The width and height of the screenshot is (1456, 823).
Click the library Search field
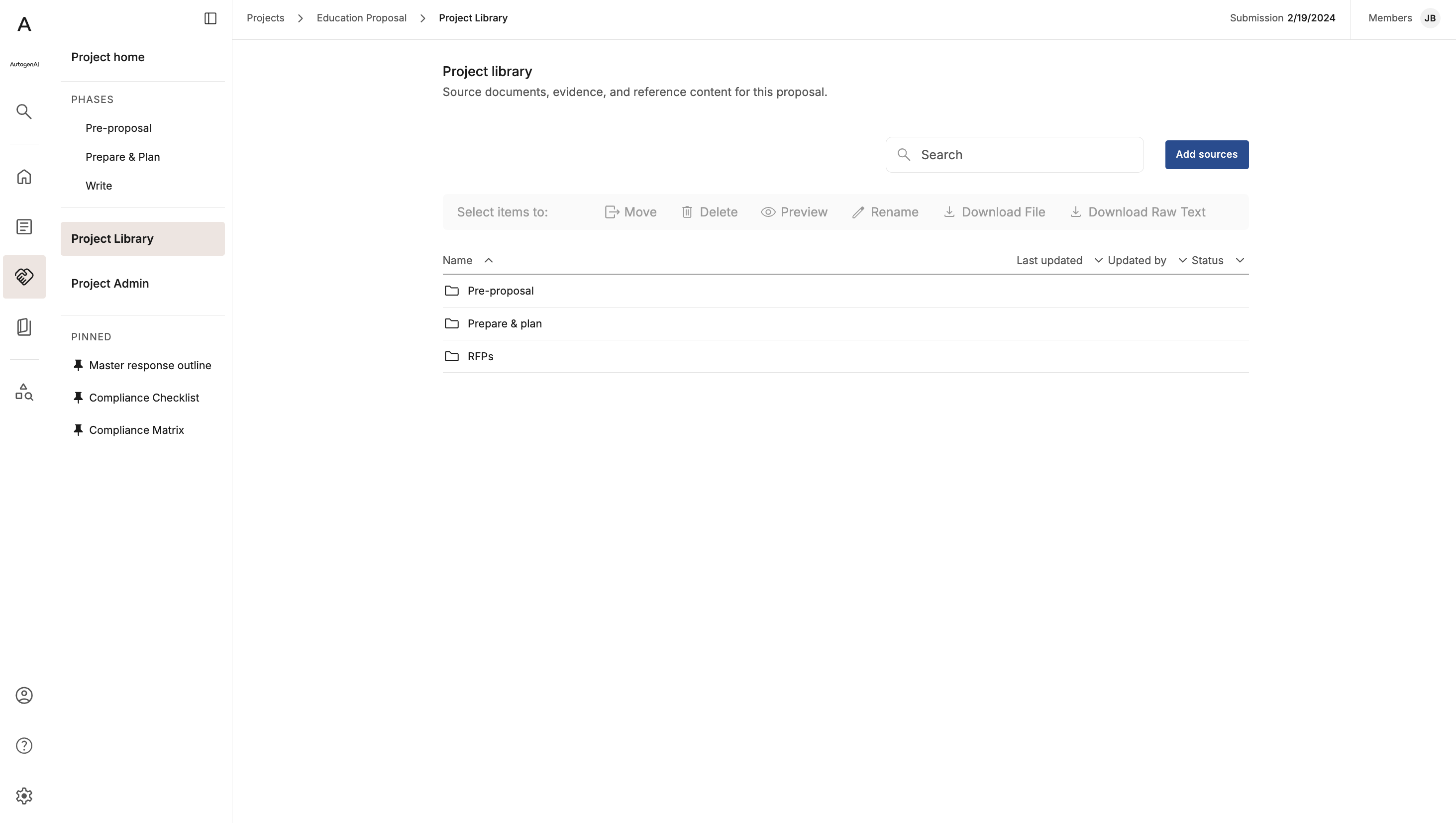(x=1015, y=155)
